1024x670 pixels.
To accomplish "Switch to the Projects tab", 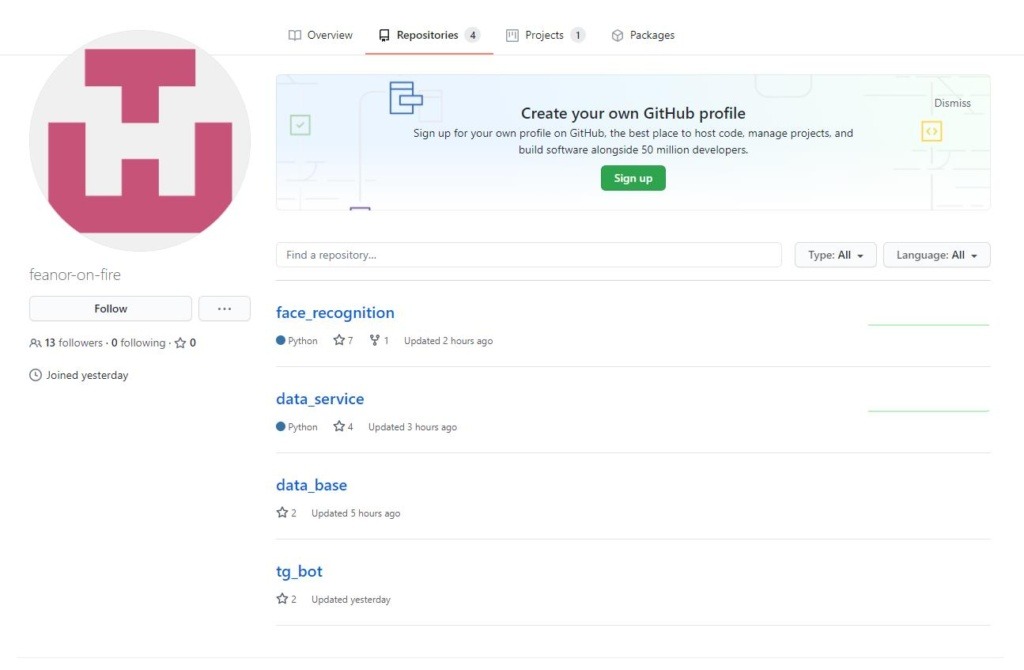I will click(545, 35).
